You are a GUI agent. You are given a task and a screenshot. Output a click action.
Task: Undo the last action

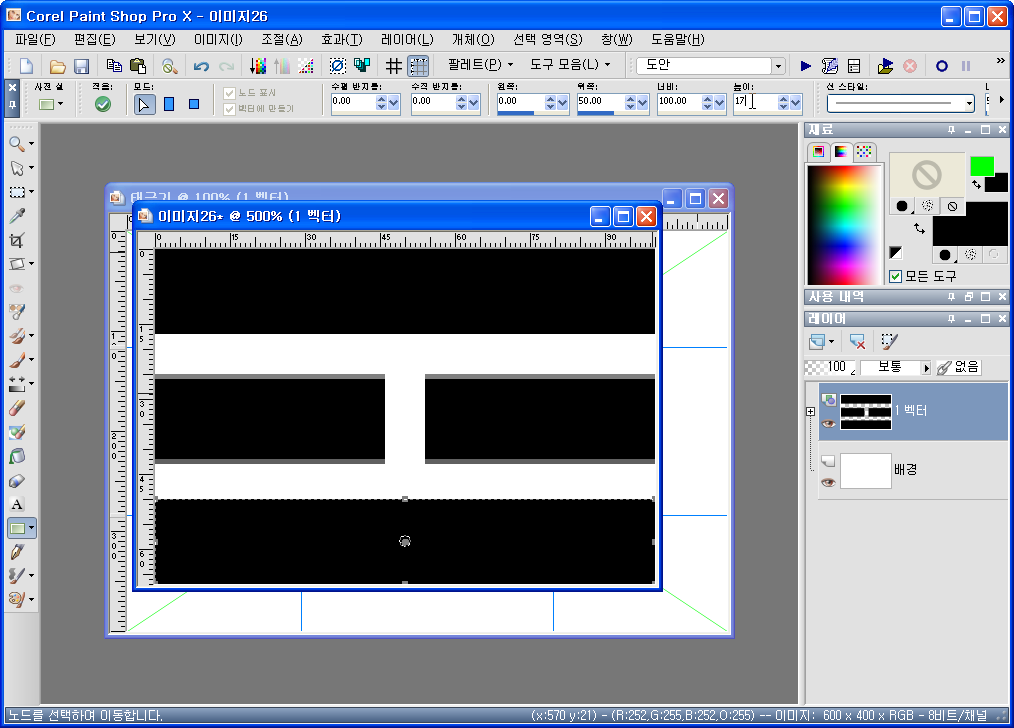pos(201,65)
